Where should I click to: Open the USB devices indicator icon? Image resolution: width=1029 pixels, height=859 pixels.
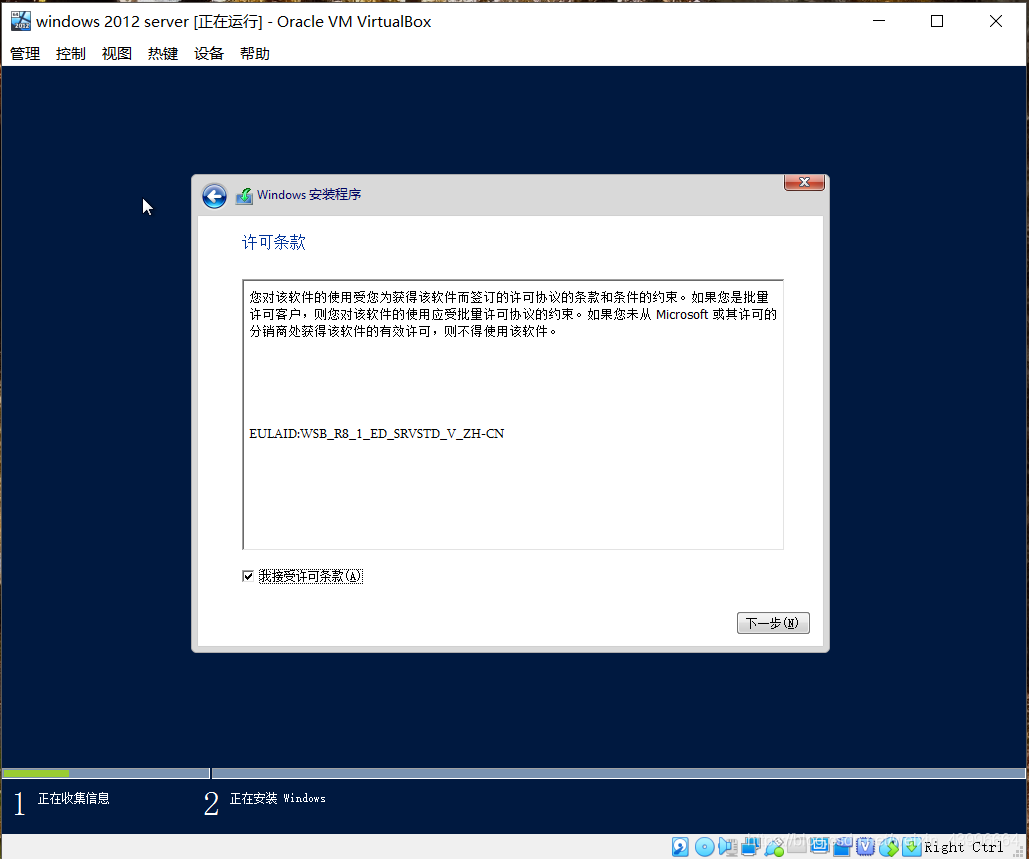click(x=774, y=847)
